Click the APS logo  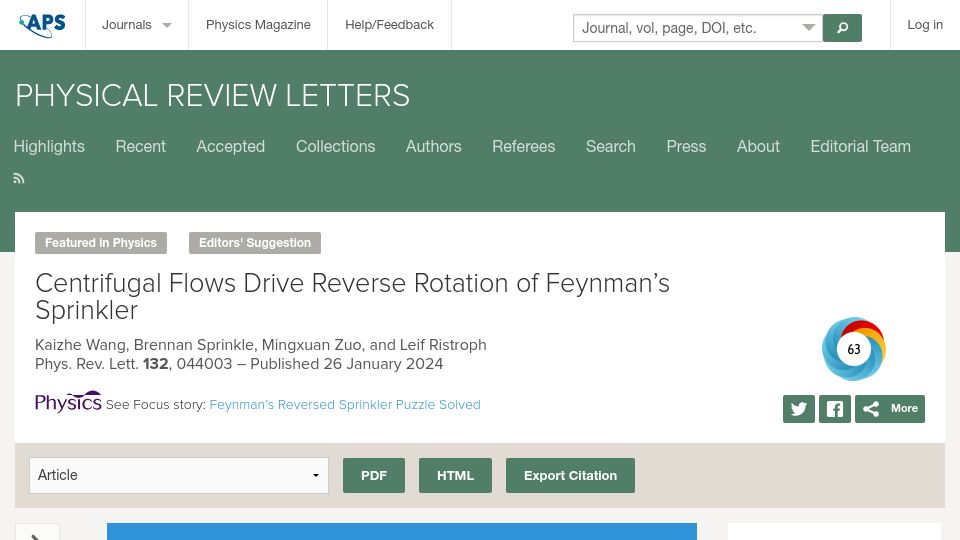point(42,24)
